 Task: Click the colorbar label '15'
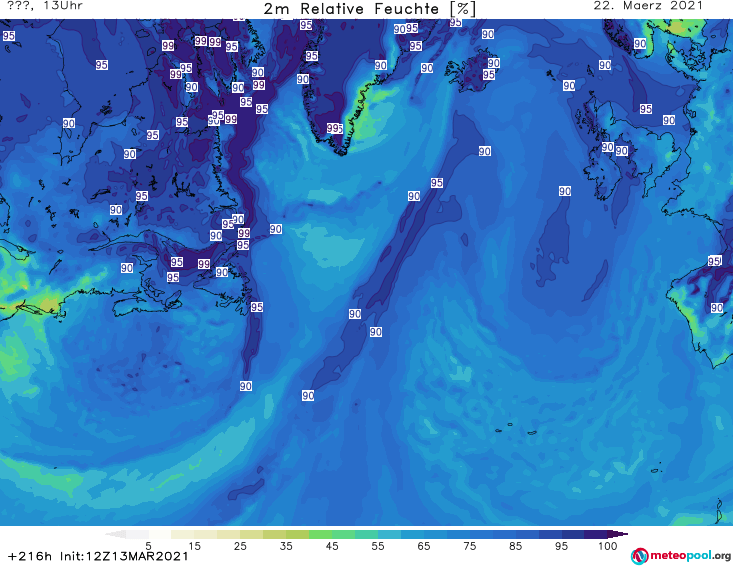click(x=194, y=545)
